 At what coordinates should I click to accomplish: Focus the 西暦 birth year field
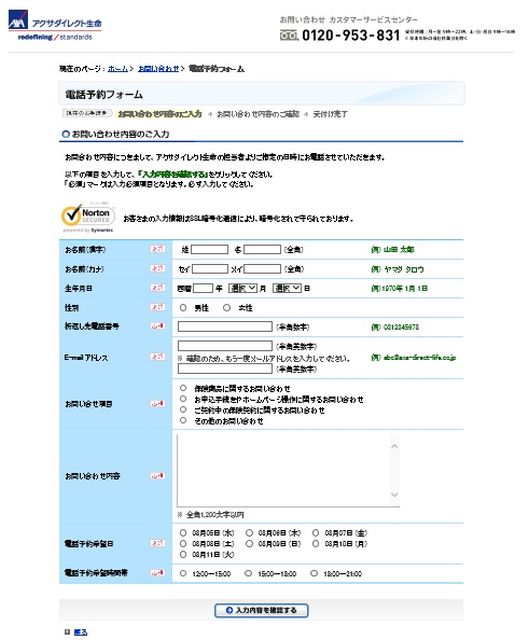tap(203, 288)
